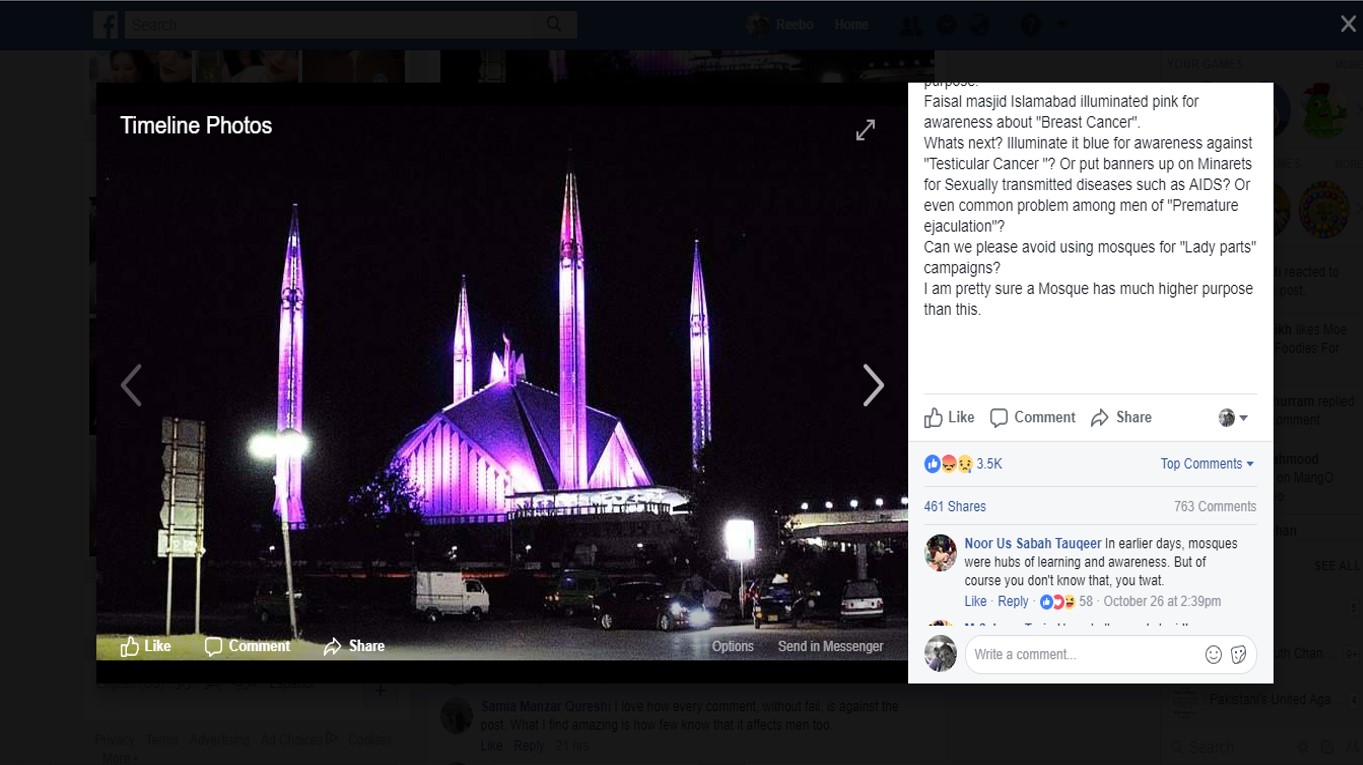The height and width of the screenshot is (765, 1363).
Task: Click the sad reaction icon
Action: coord(965,464)
